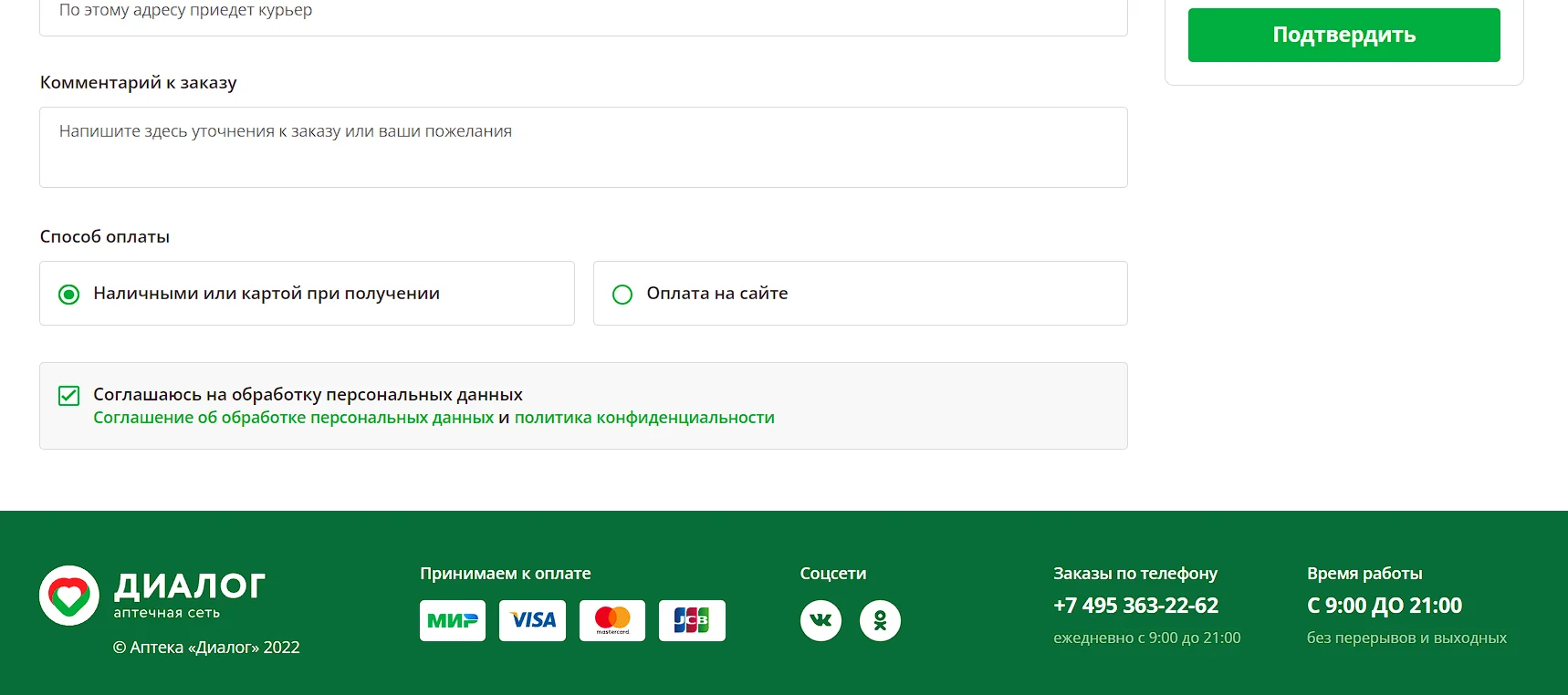
Task: Open 'Соглашение об обработке персональных данных' link
Action: click(293, 418)
